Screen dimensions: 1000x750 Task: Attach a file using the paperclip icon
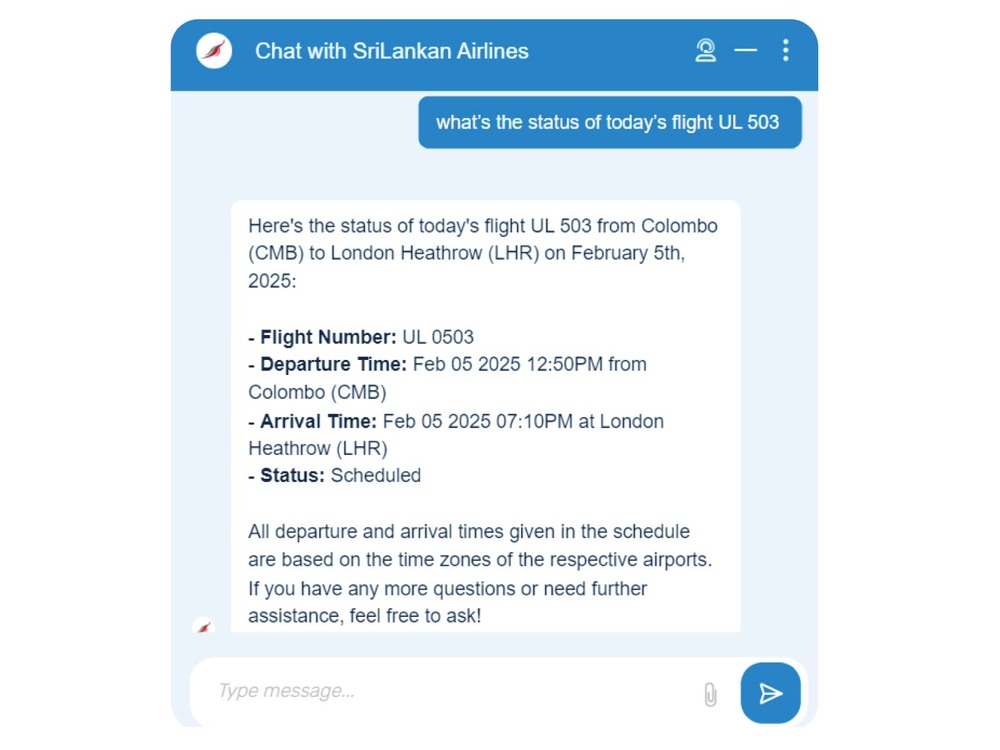point(710,694)
